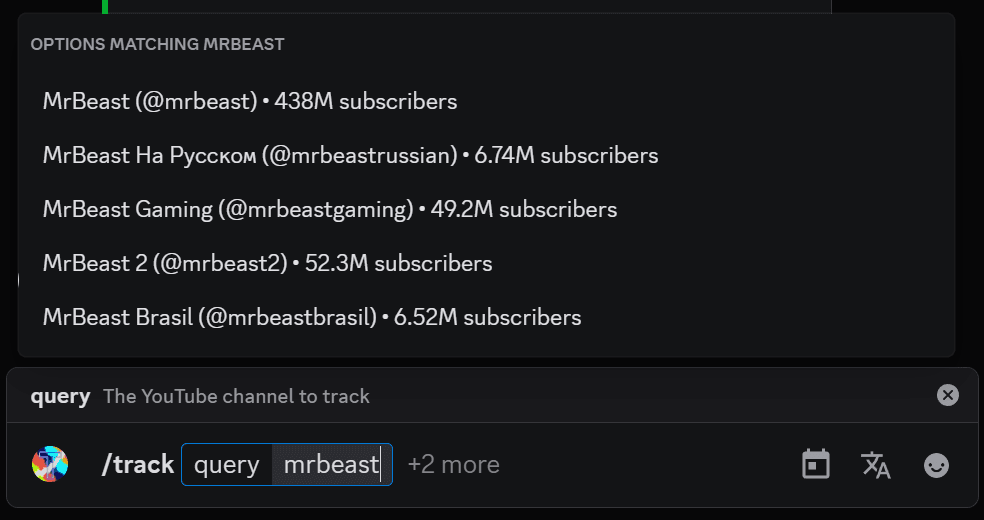Click the query parameter label in command
The height and width of the screenshot is (520, 984).
pos(227,465)
